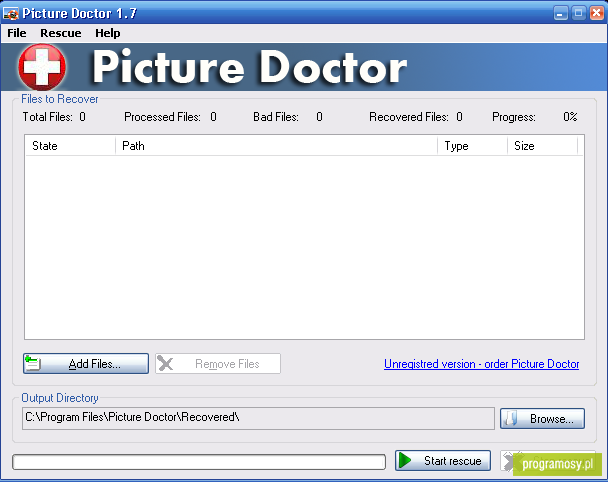The width and height of the screenshot is (608, 482).
Task: Open the Rescue menu
Action: pos(61,33)
